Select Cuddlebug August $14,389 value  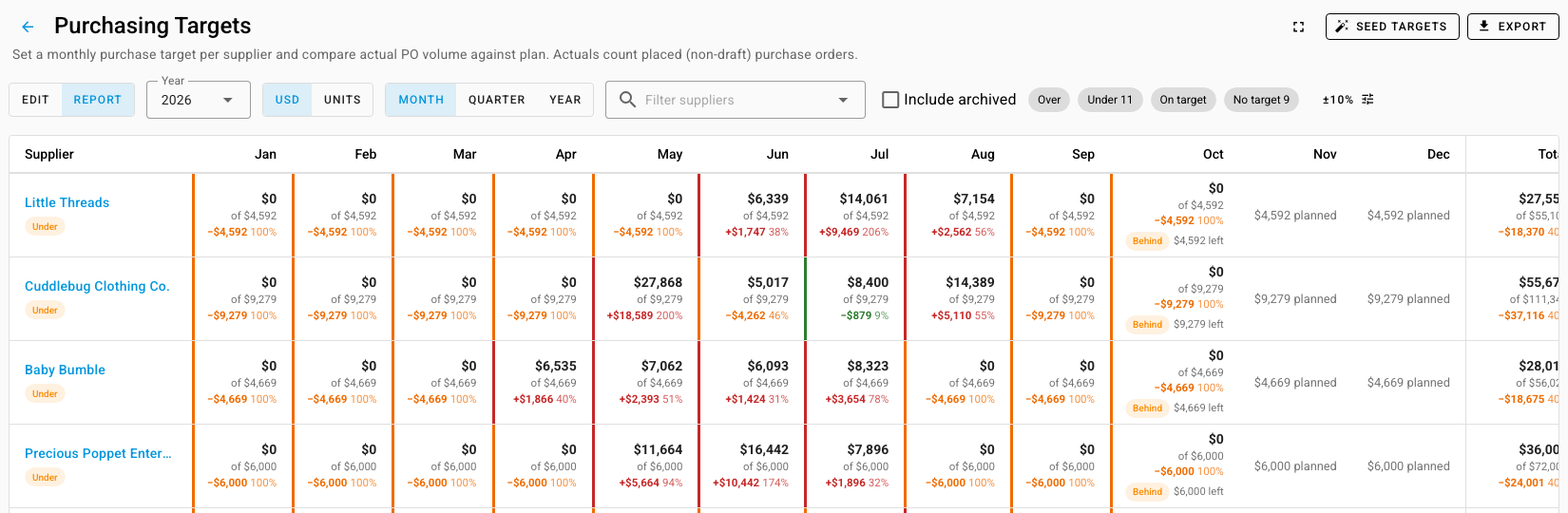click(970, 282)
